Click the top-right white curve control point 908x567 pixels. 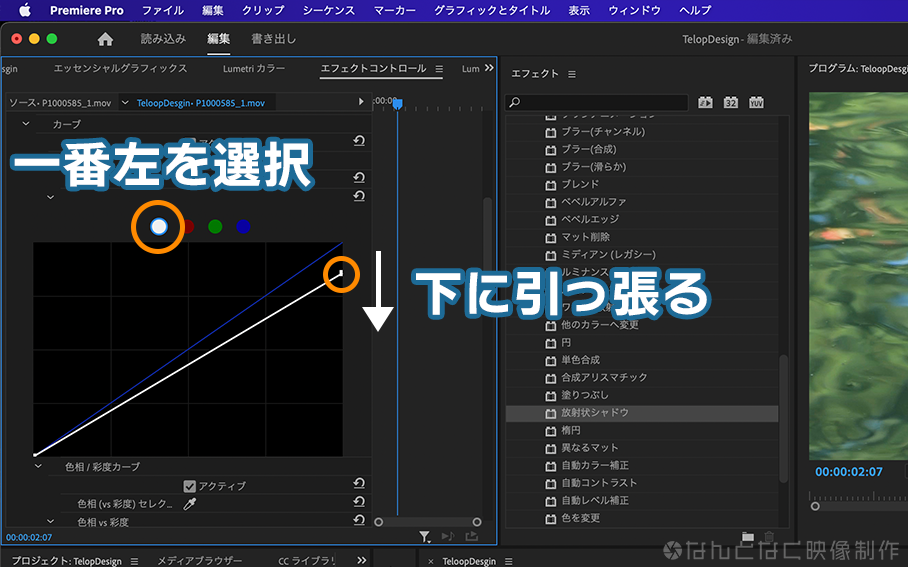pyautogui.click(x=342, y=272)
